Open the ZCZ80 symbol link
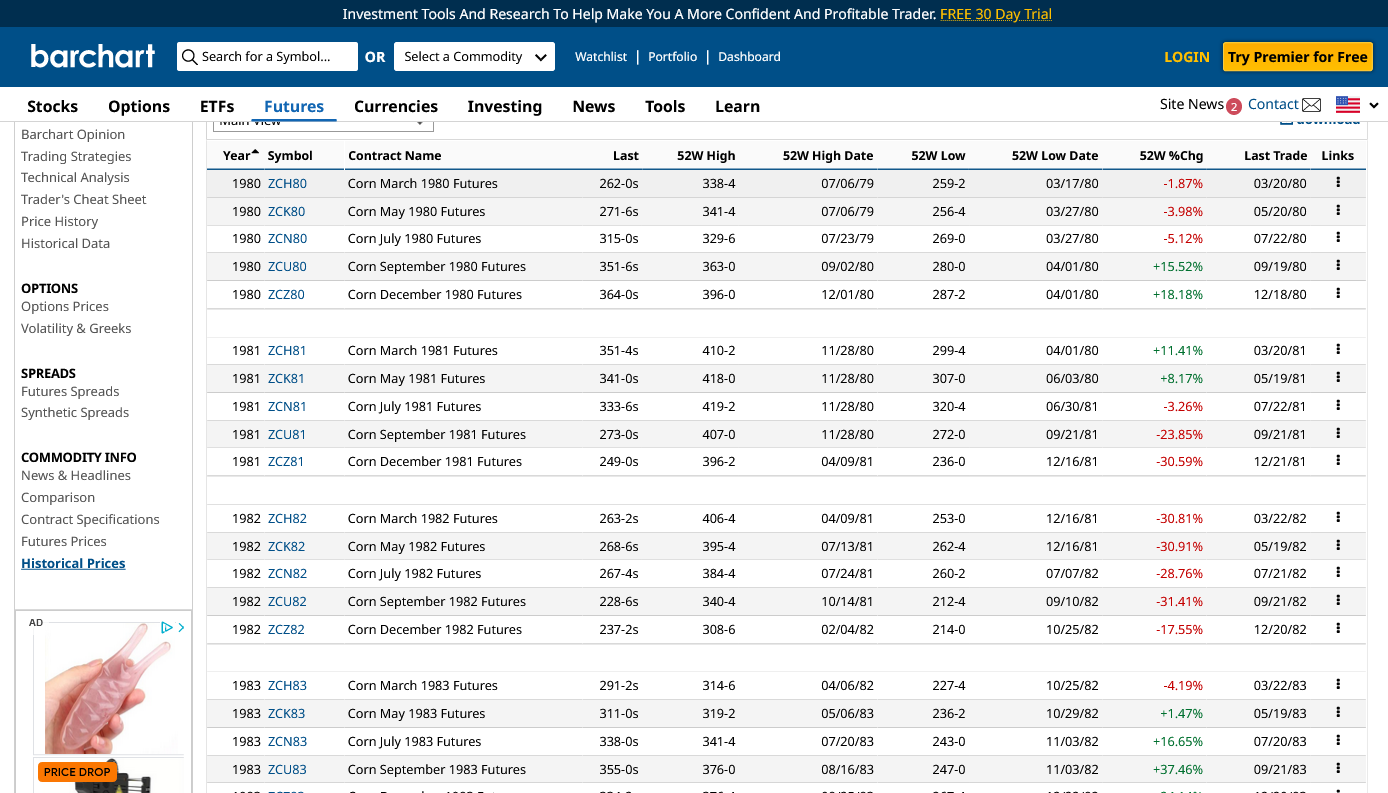The width and height of the screenshot is (1388, 793). (x=286, y=294)
